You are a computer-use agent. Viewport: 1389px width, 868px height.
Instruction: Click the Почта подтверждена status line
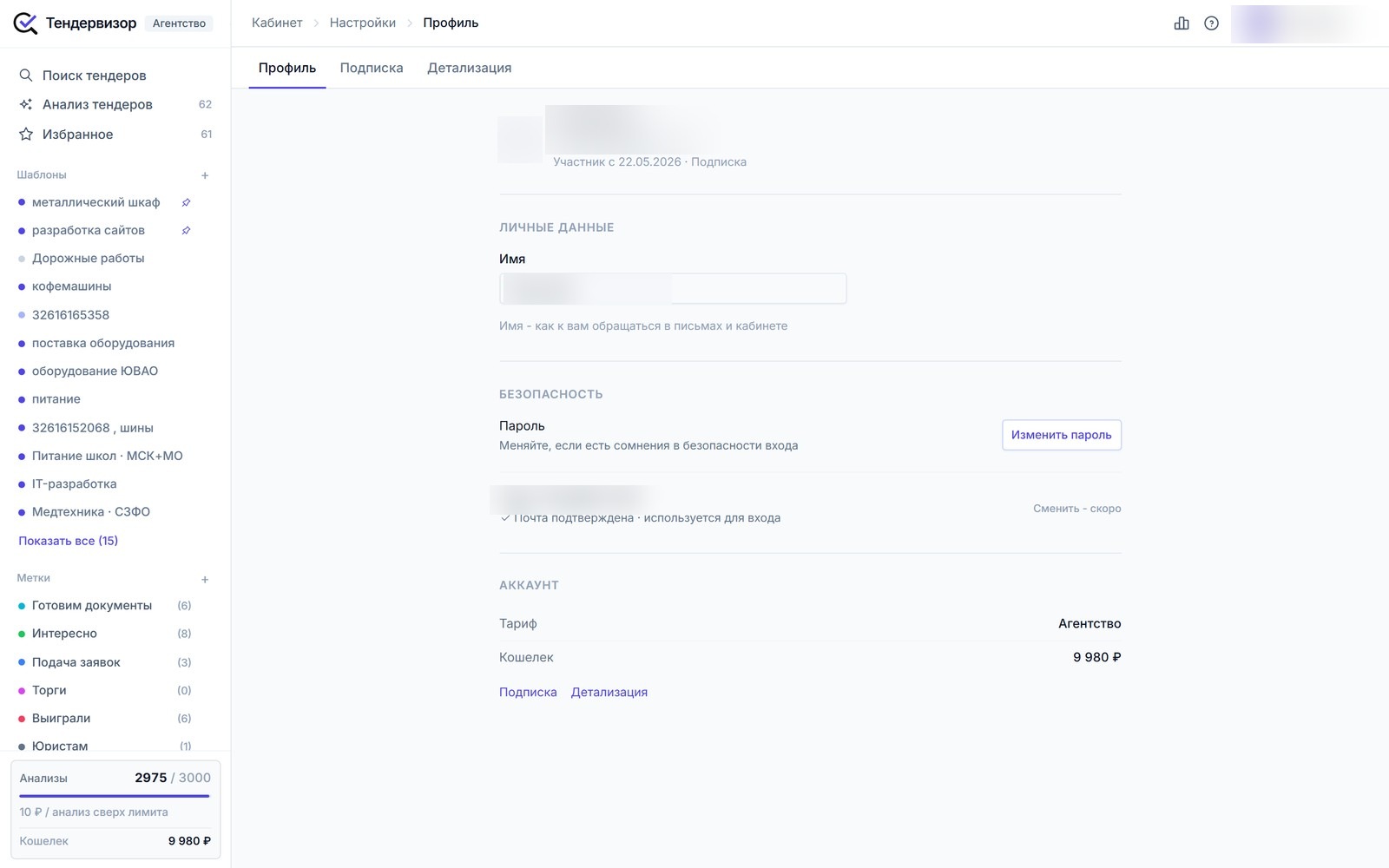[x=641, y=518]
